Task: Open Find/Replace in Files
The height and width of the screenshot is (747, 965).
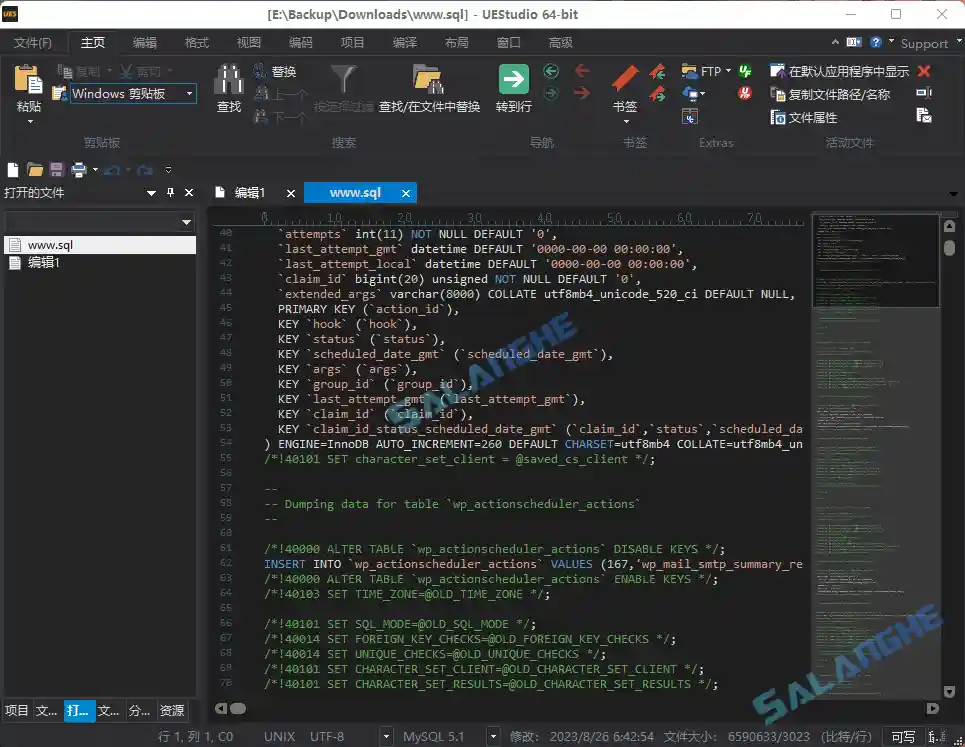Action: click(428, 88)
